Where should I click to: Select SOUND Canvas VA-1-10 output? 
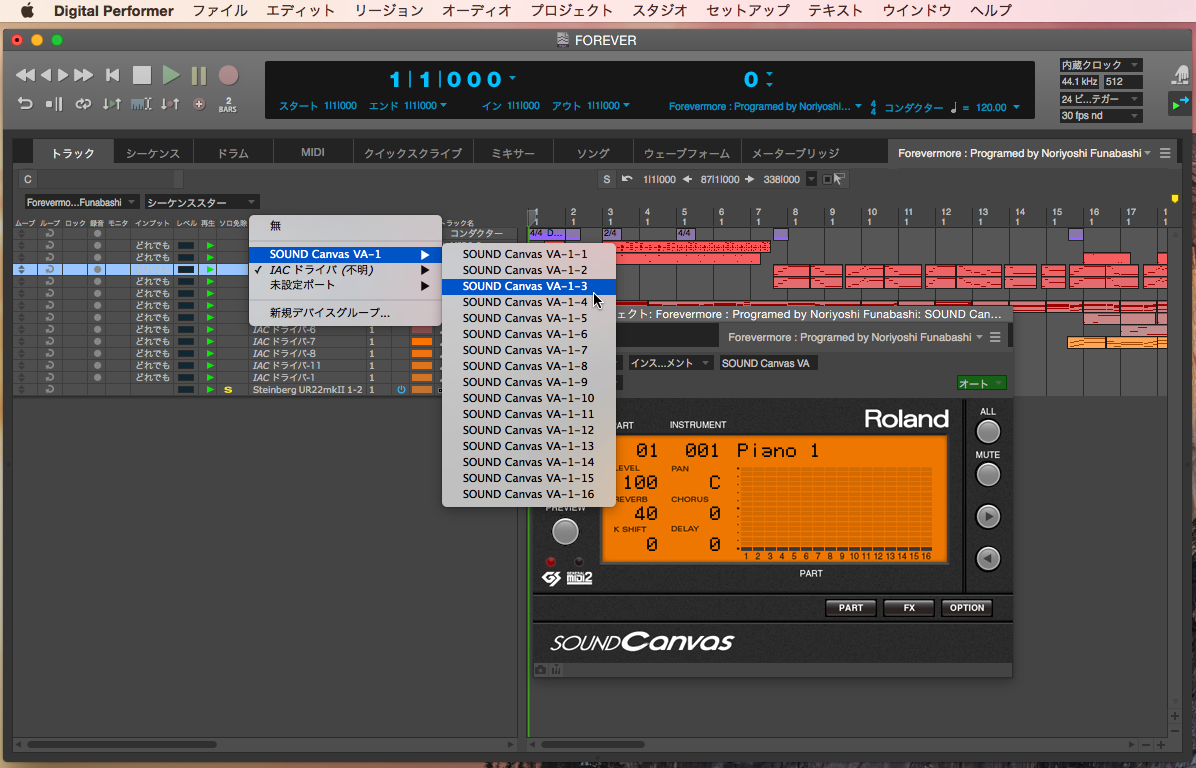coord(529,398)
